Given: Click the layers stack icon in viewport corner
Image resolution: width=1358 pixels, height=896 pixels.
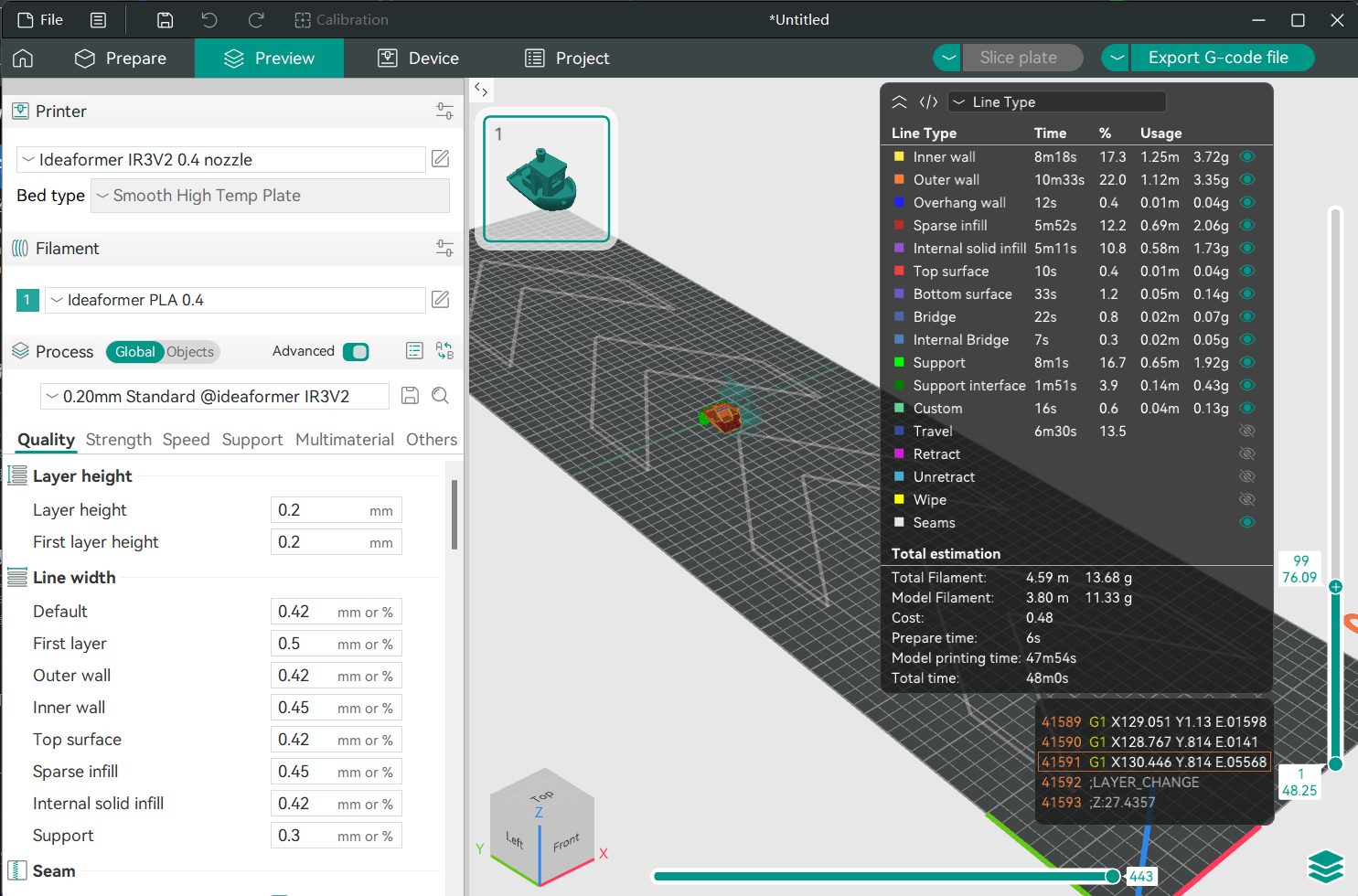Looking at the screenshot, I should click(x=1325, y=866).
